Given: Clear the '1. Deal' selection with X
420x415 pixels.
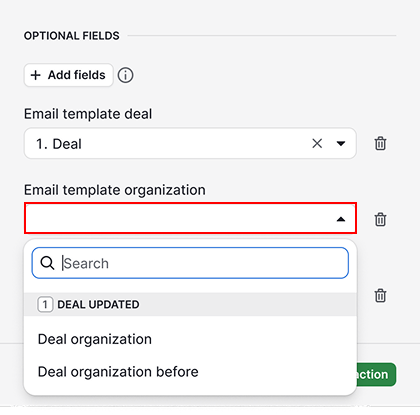Looking at the screenshot, I should 317,144.
